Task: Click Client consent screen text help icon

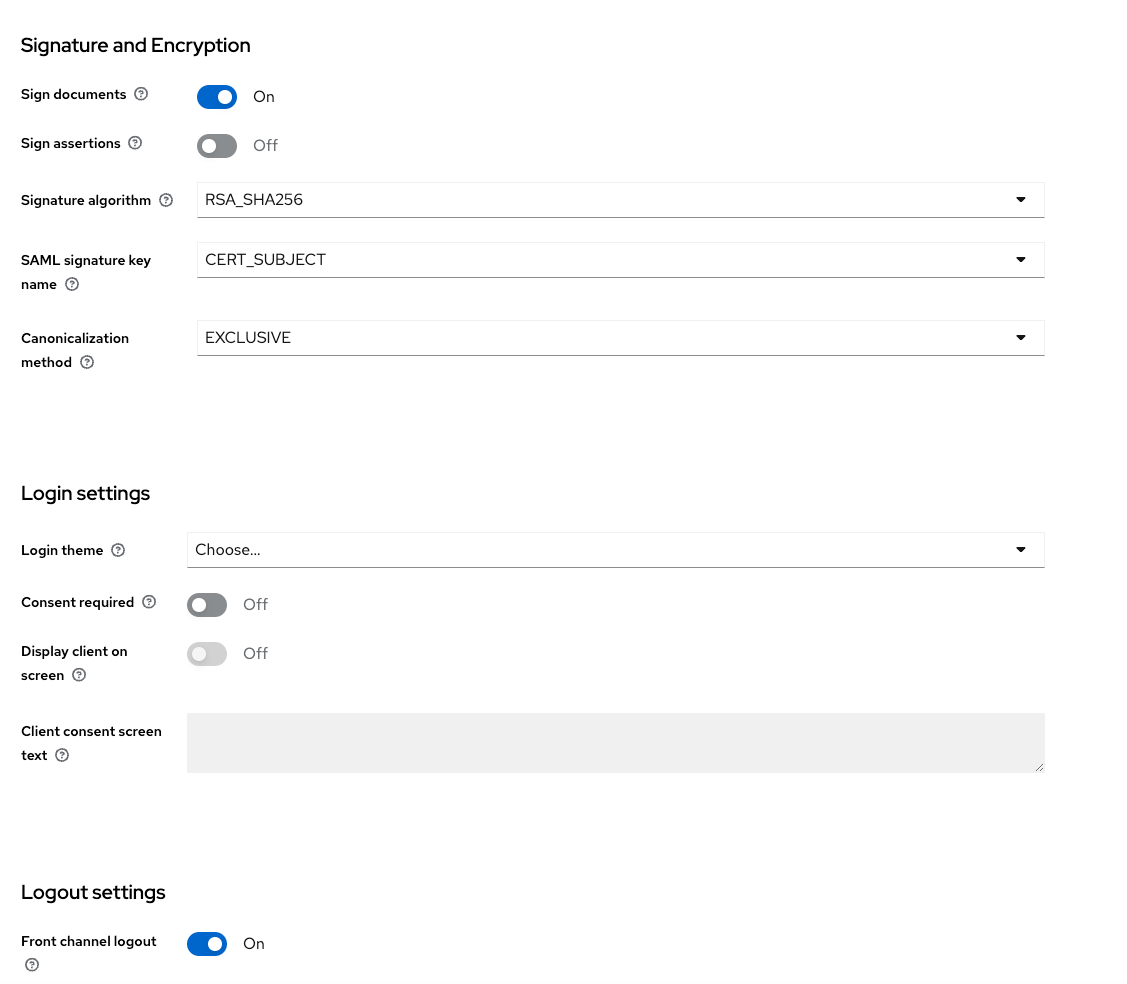Action: (x=62, y=755)
